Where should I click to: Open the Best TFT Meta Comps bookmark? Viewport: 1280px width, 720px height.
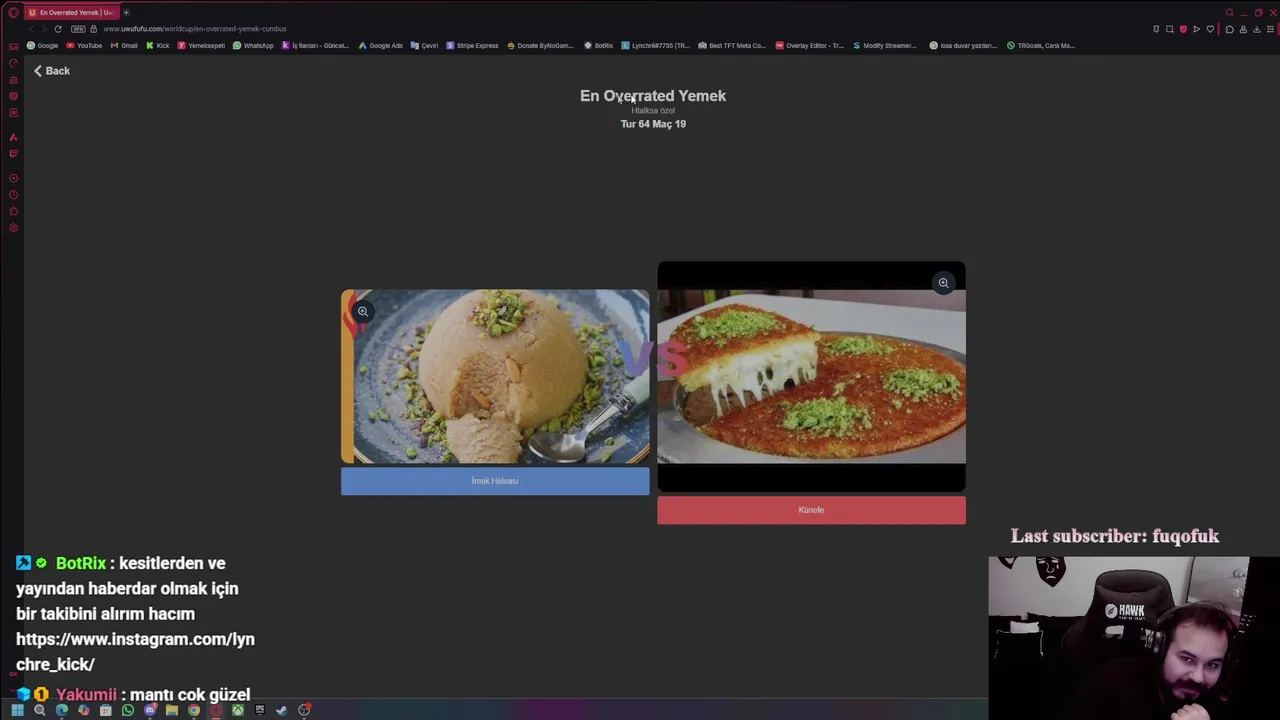(732, 45)
